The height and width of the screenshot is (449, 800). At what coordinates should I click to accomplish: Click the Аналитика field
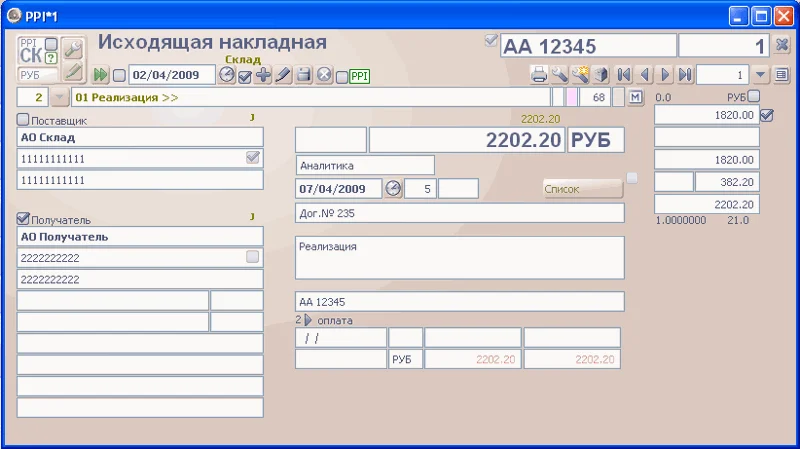[x=365, y=165]
